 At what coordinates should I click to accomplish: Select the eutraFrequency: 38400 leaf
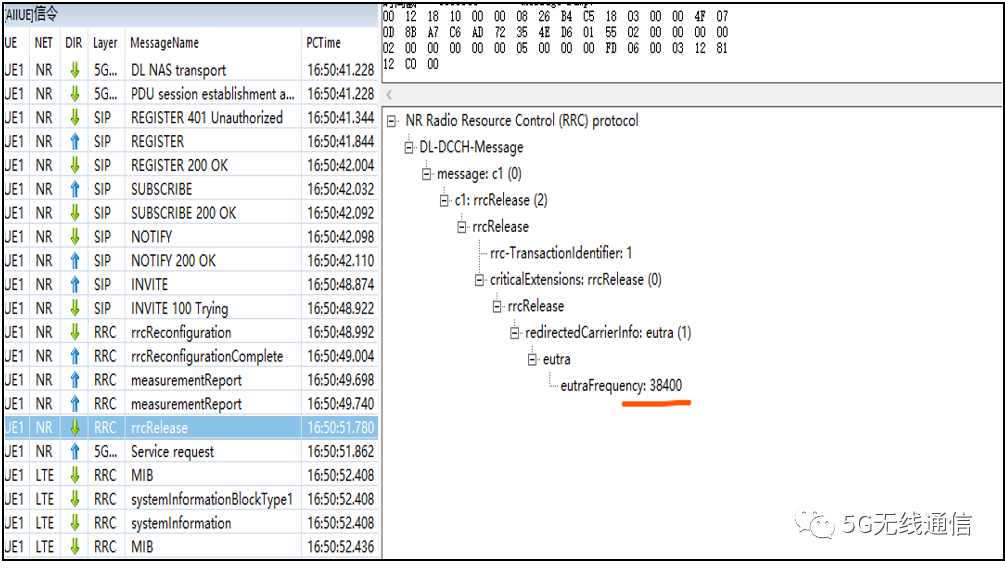tap(621, 386)
